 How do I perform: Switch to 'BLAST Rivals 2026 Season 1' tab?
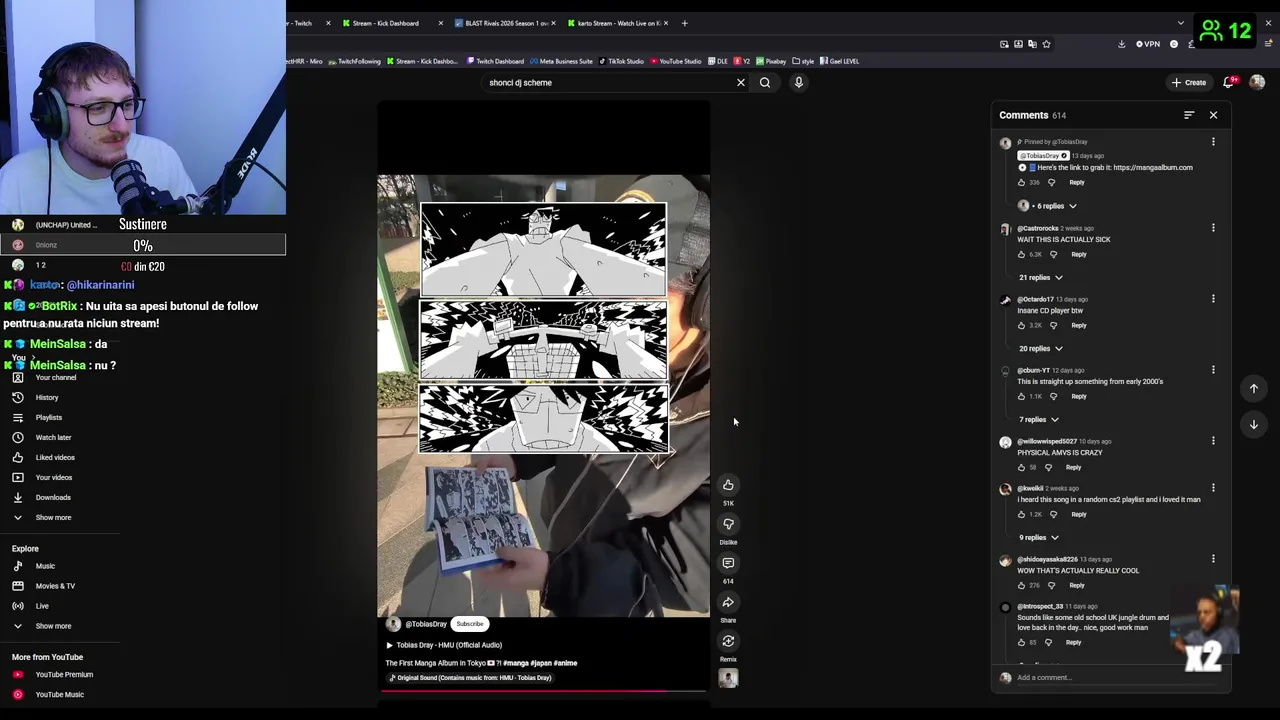point(505,23)
